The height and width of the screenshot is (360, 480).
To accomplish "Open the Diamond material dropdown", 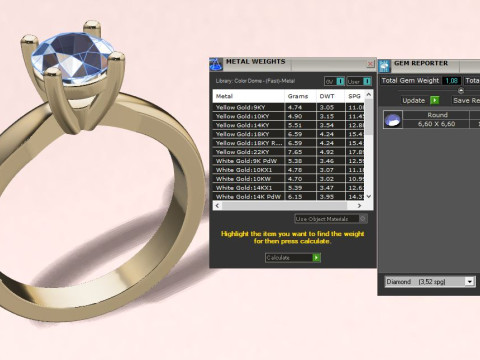I will (x=429, y=282).
